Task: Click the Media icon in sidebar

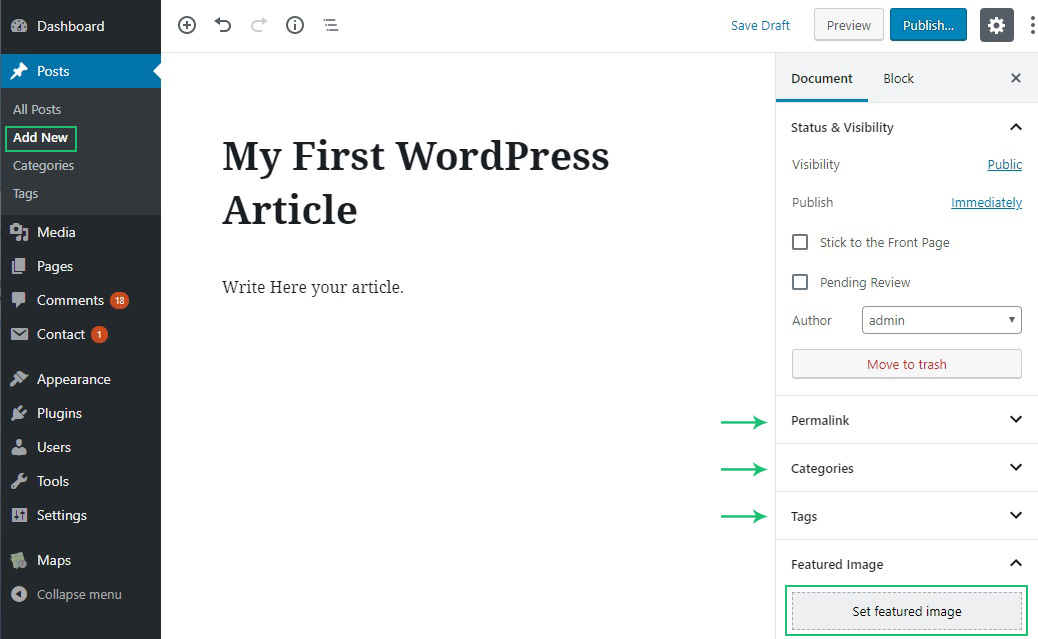Action: pos(19,232)
